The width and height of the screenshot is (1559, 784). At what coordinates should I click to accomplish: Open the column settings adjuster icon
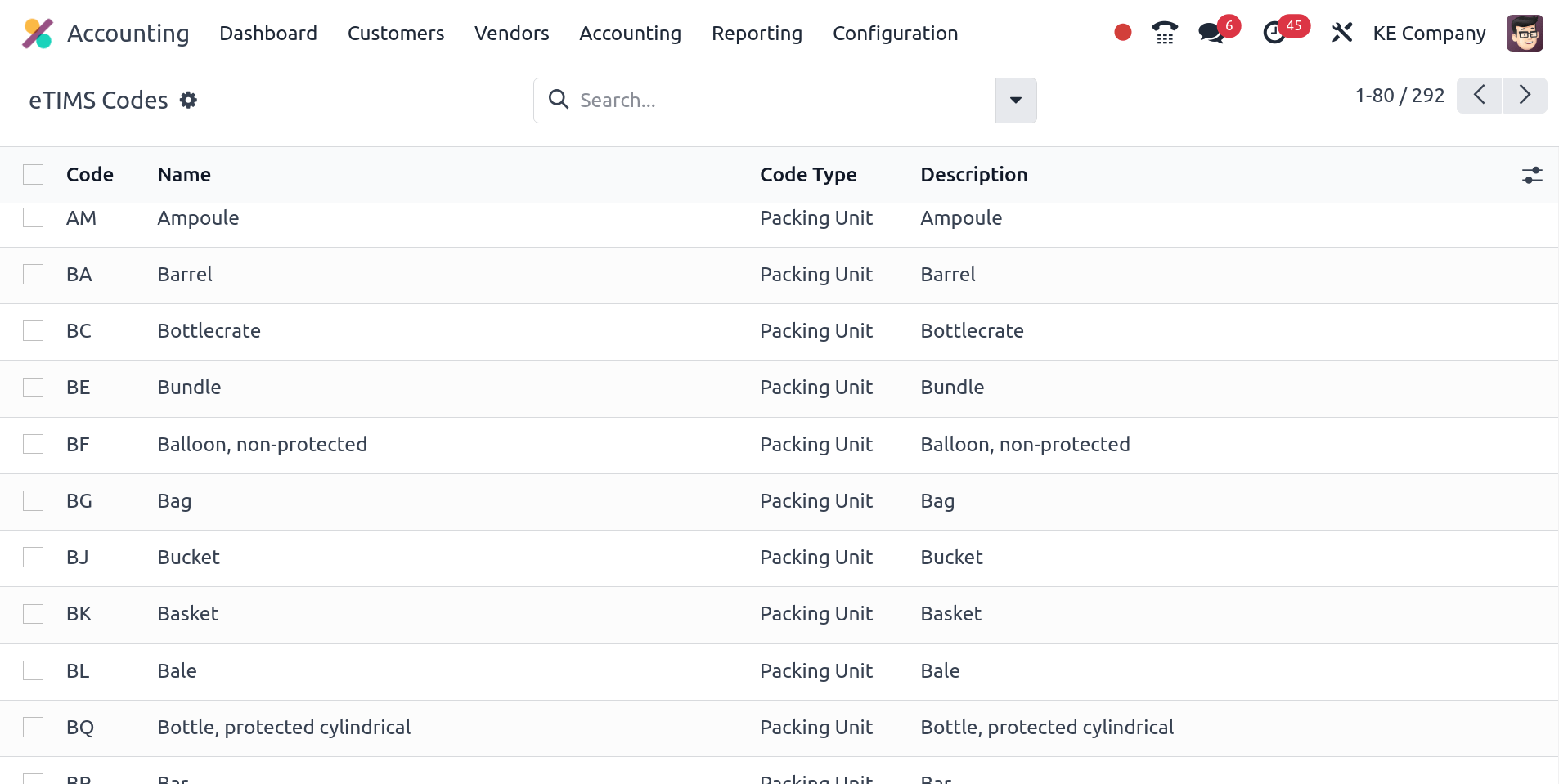click(1531, 175)
